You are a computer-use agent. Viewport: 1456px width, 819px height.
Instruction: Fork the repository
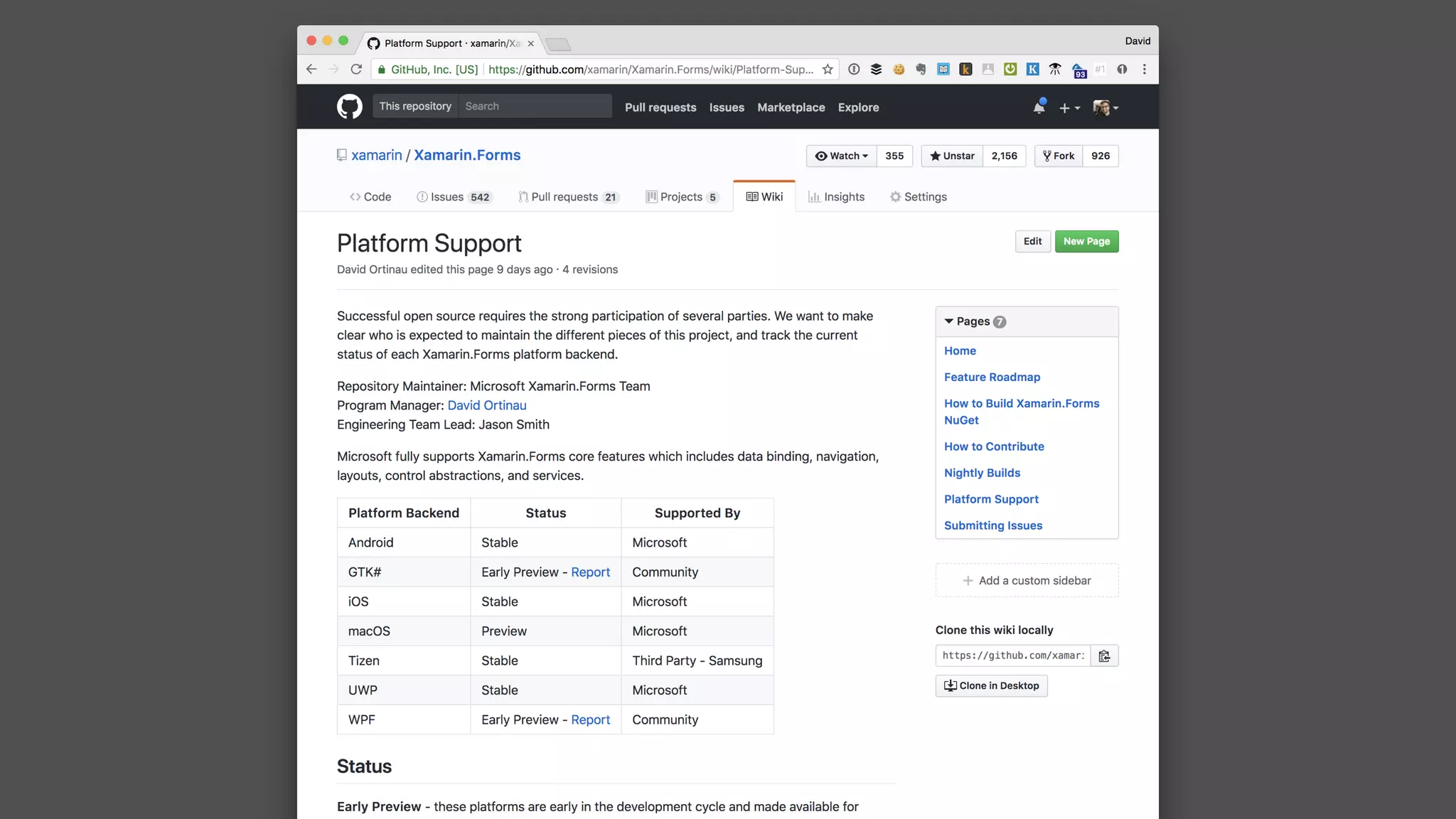1058,156
